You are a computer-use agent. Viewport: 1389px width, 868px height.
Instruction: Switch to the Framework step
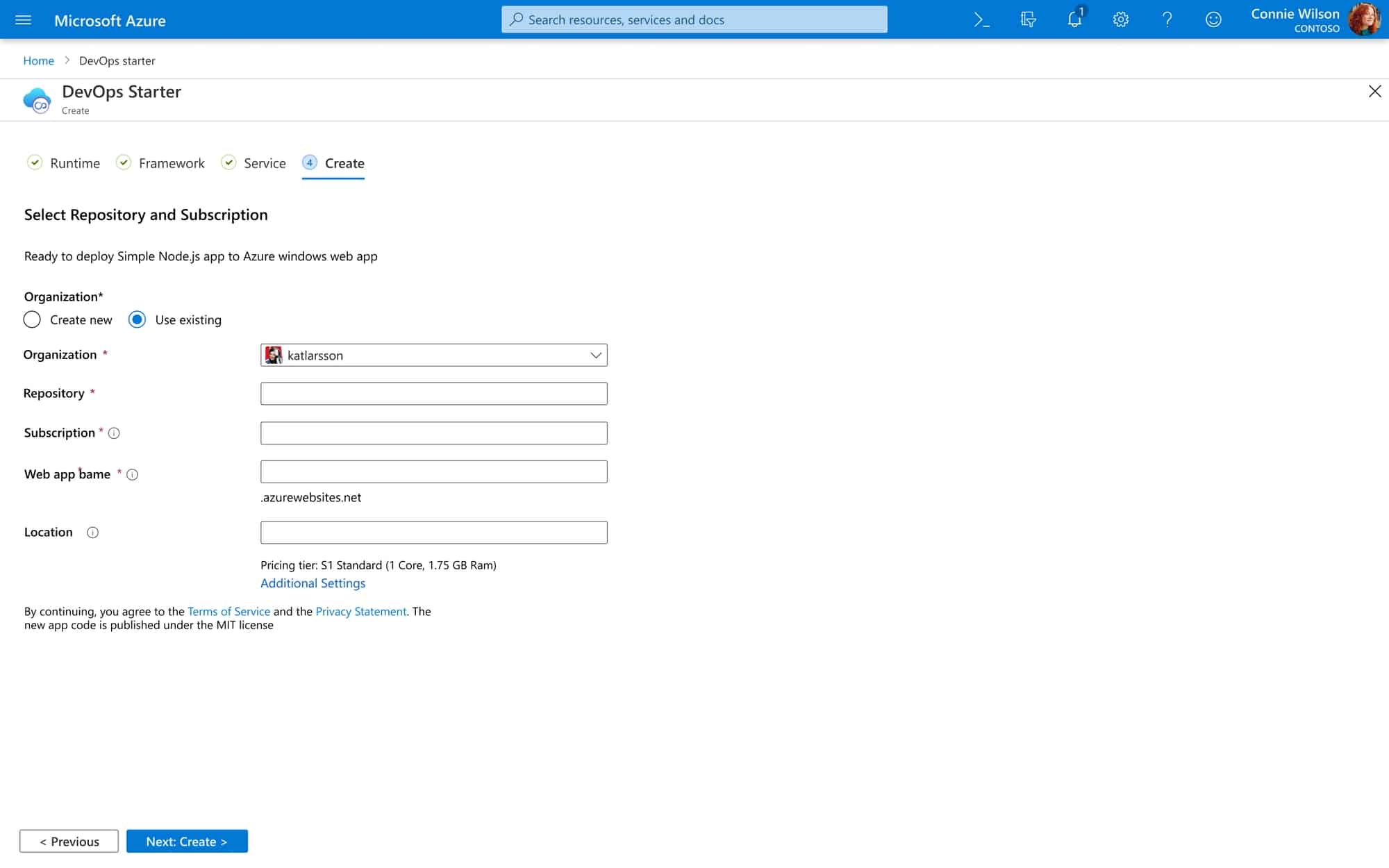click(x=171, y=162)
